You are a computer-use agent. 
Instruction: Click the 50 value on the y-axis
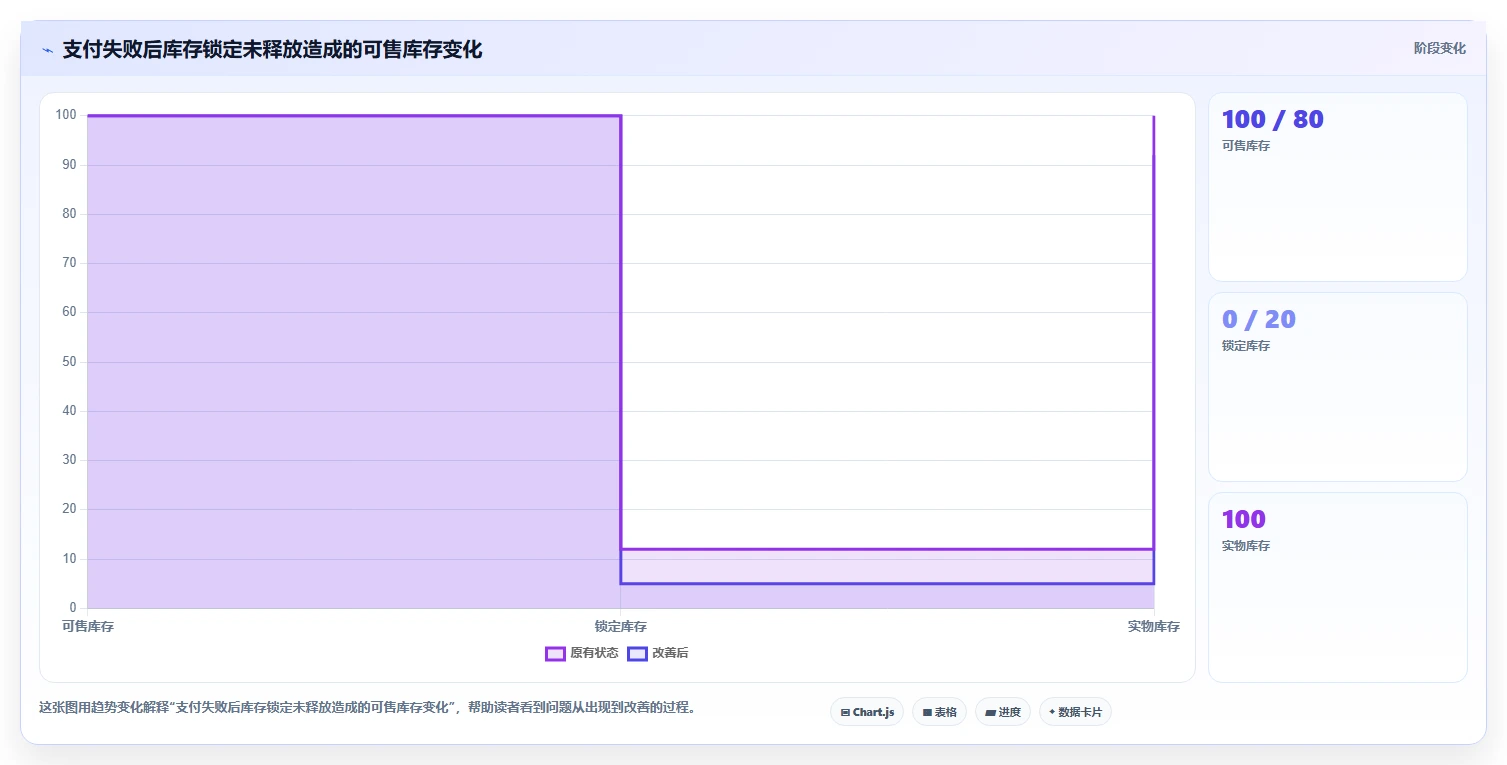click(69, 361)
